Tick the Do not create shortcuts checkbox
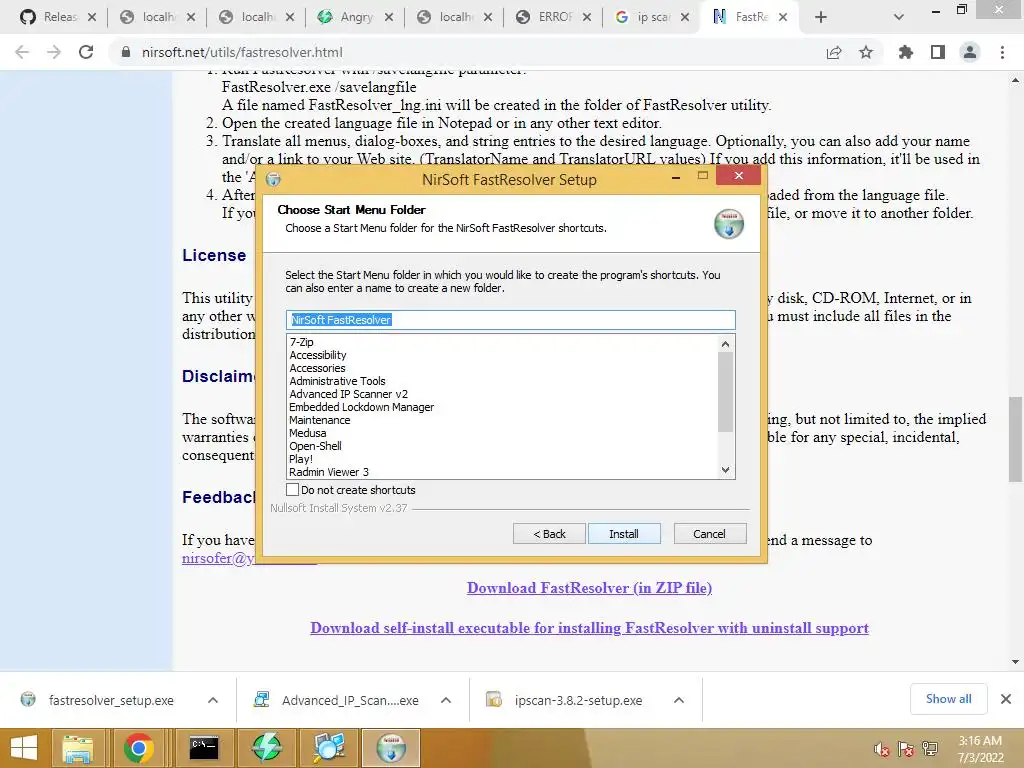The width and height of the screenshot is (1024, 768). click(x=293, y=490)
